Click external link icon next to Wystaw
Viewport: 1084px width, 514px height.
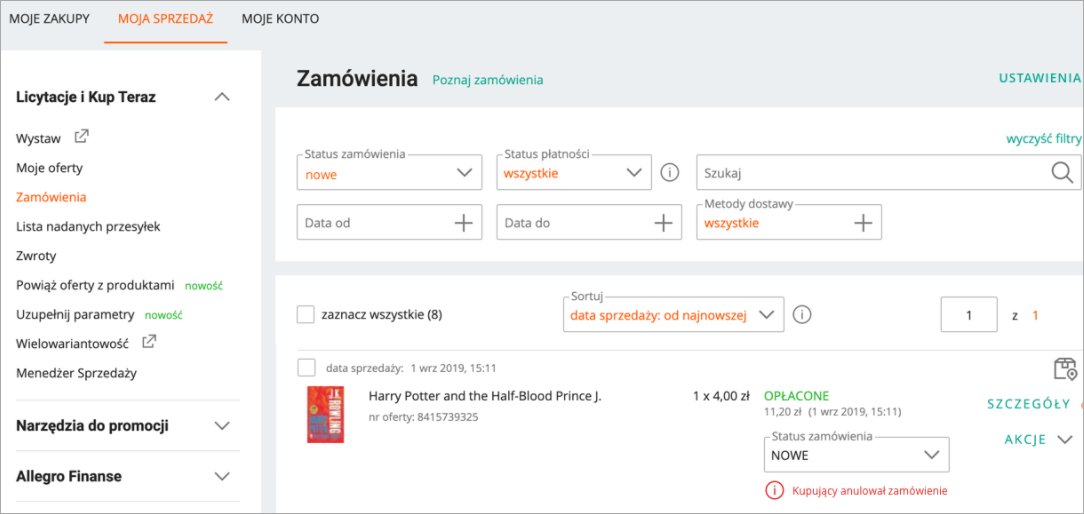[x=82, y=137]
